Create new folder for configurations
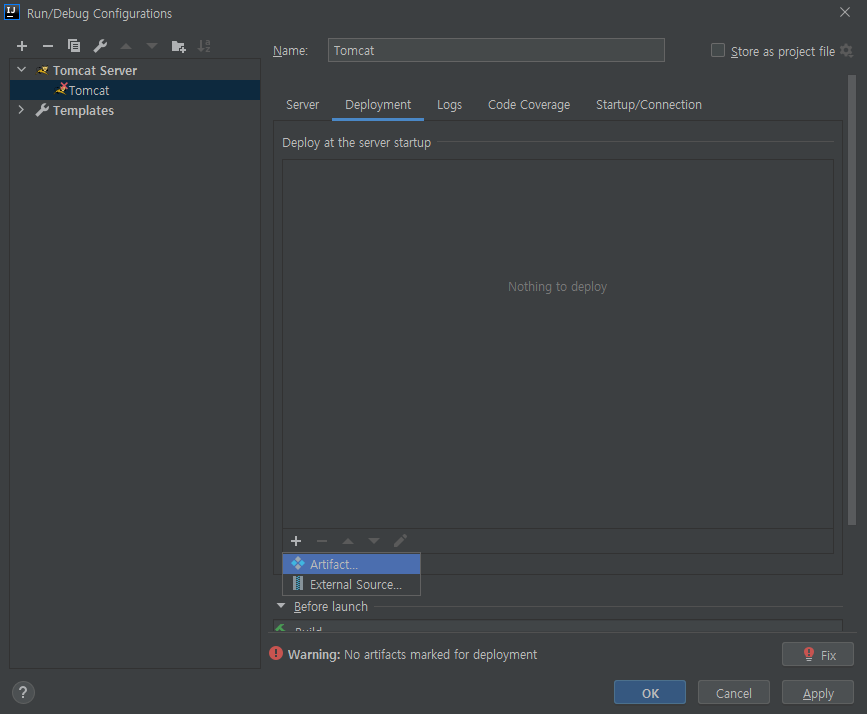 tap(178, 46)
